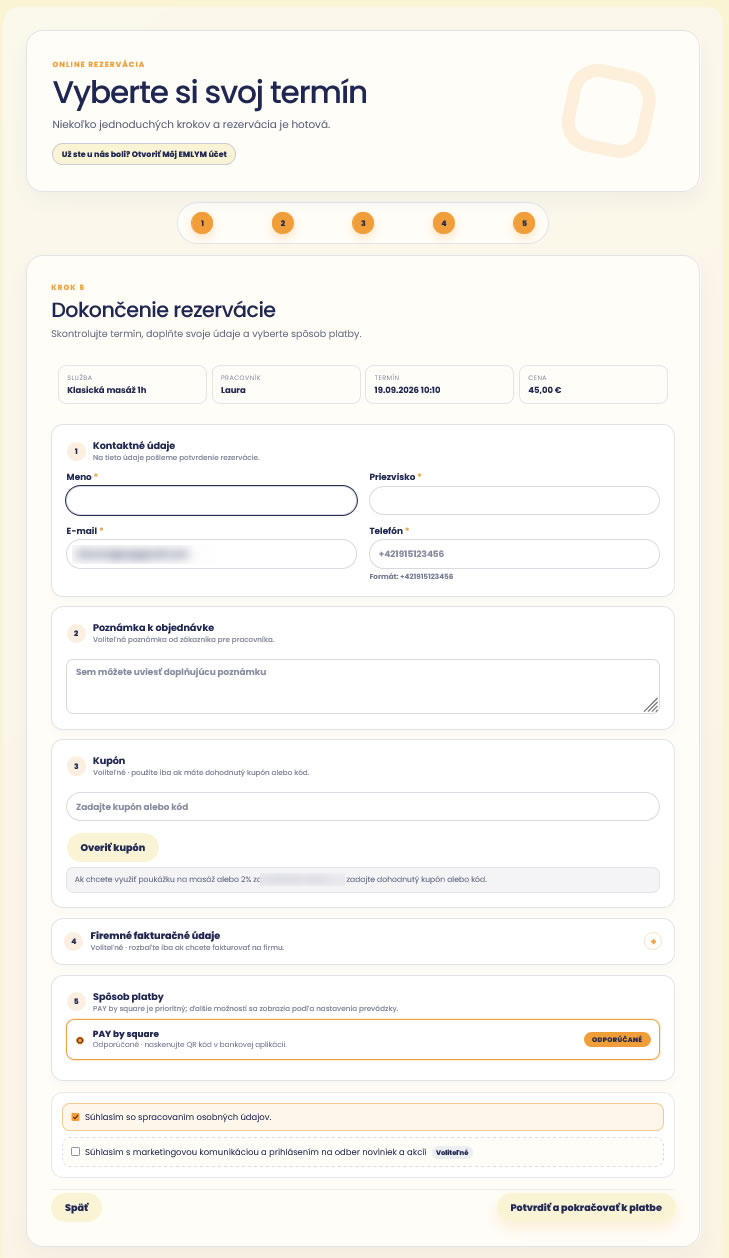
Task: Go back with the Späť button
Action: [77, 1208]
